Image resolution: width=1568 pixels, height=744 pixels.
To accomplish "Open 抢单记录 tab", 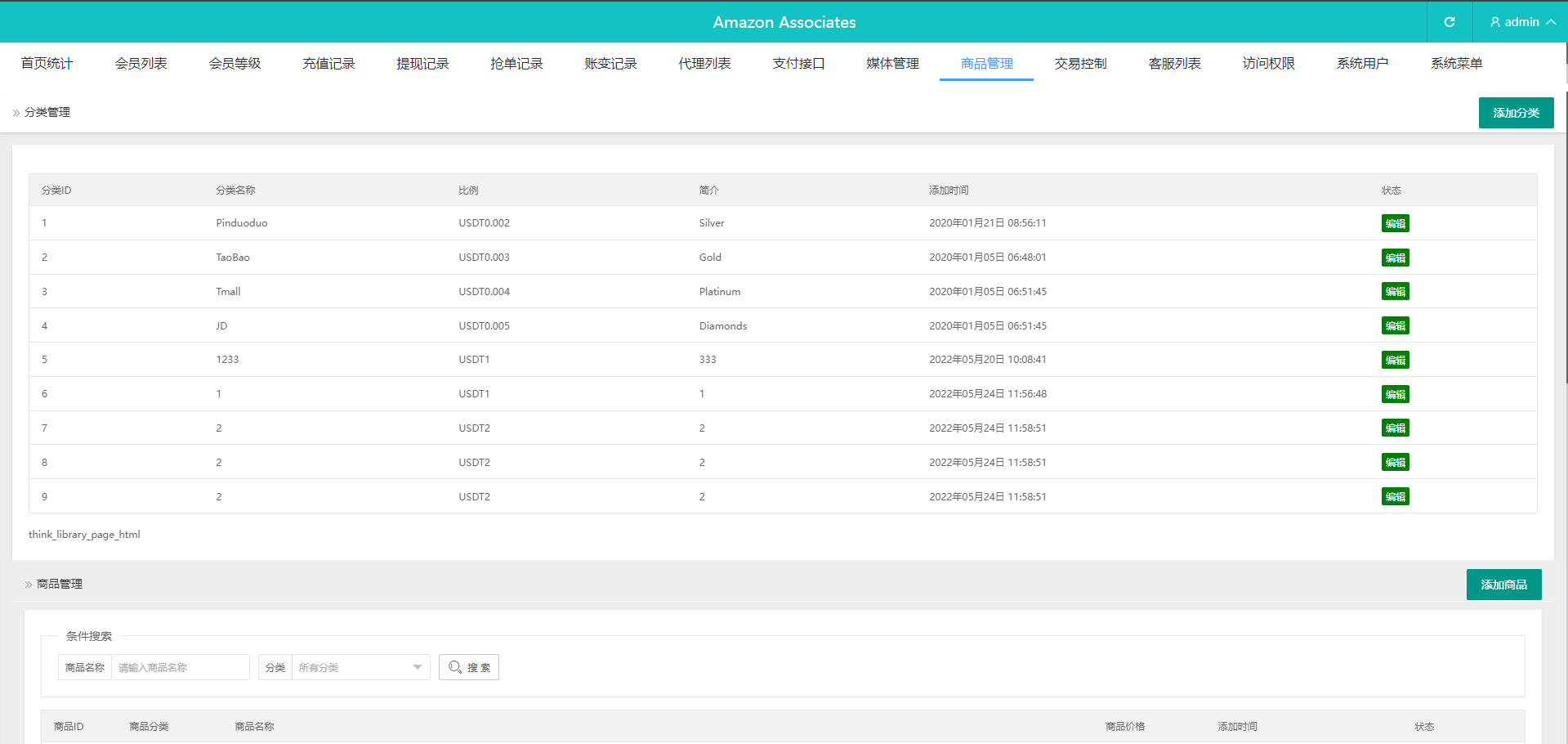I will 516,63.
